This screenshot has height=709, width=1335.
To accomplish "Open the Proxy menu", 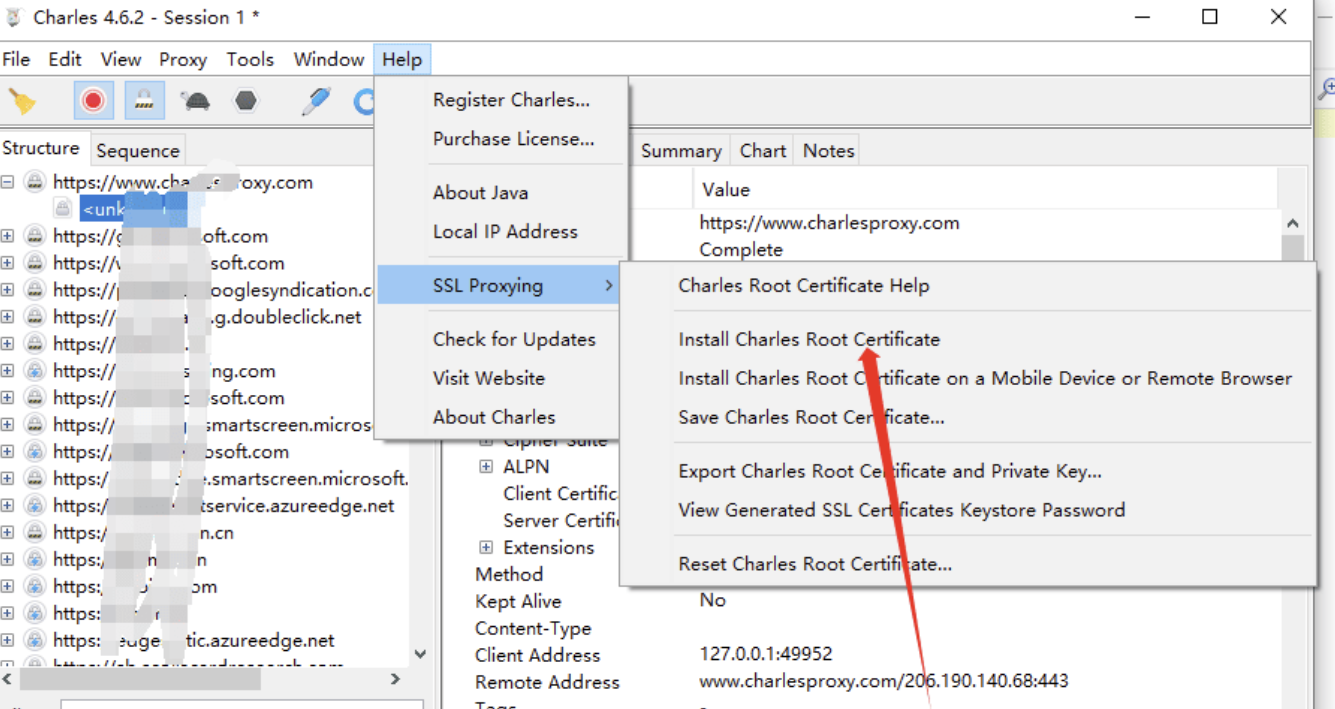I will click(x=183, y=60).
